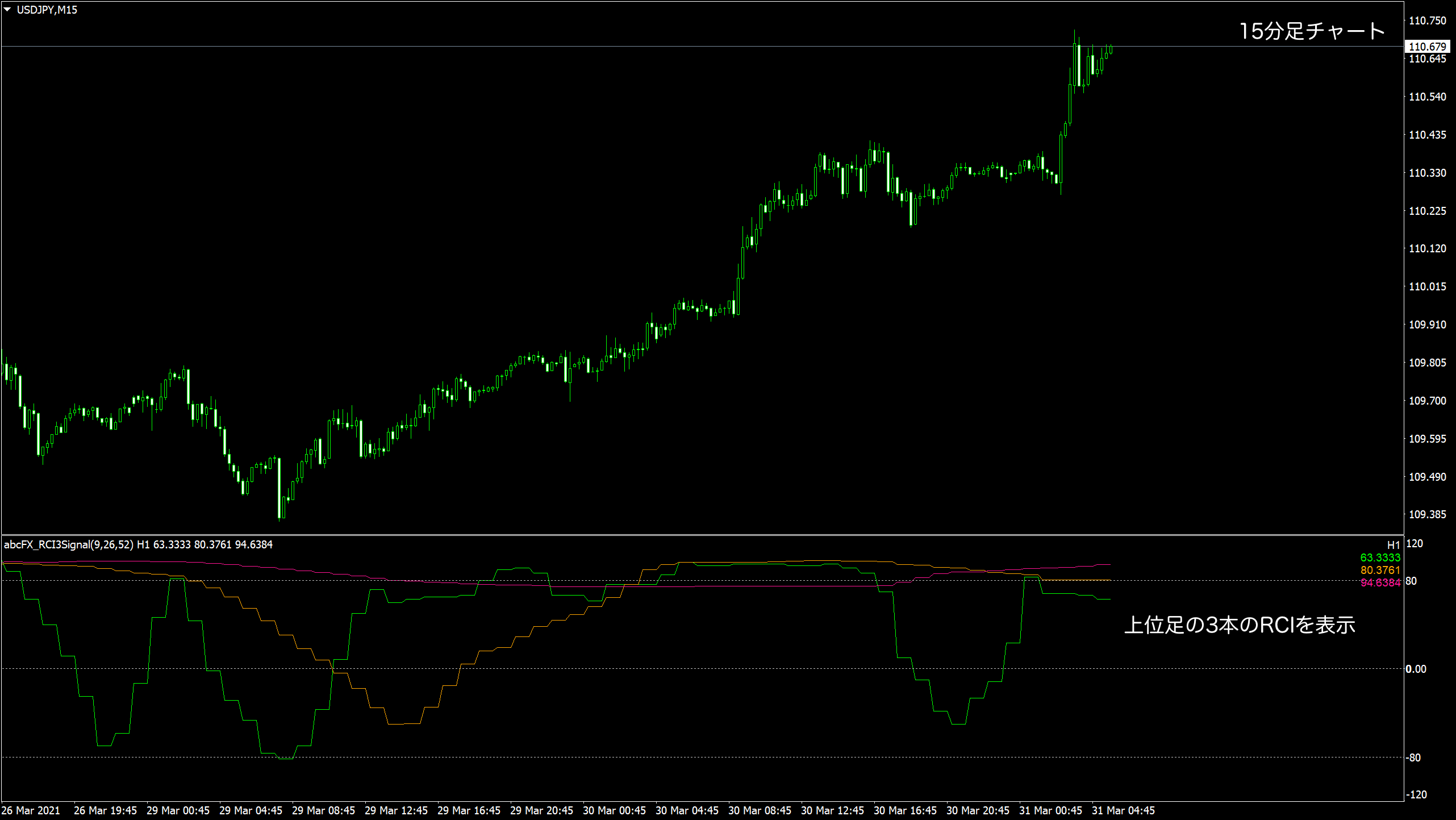The width and height of the screenshot is (1456, 820).
Task: Click the current price tag 110.679
Action: [x=1427, y=47]
